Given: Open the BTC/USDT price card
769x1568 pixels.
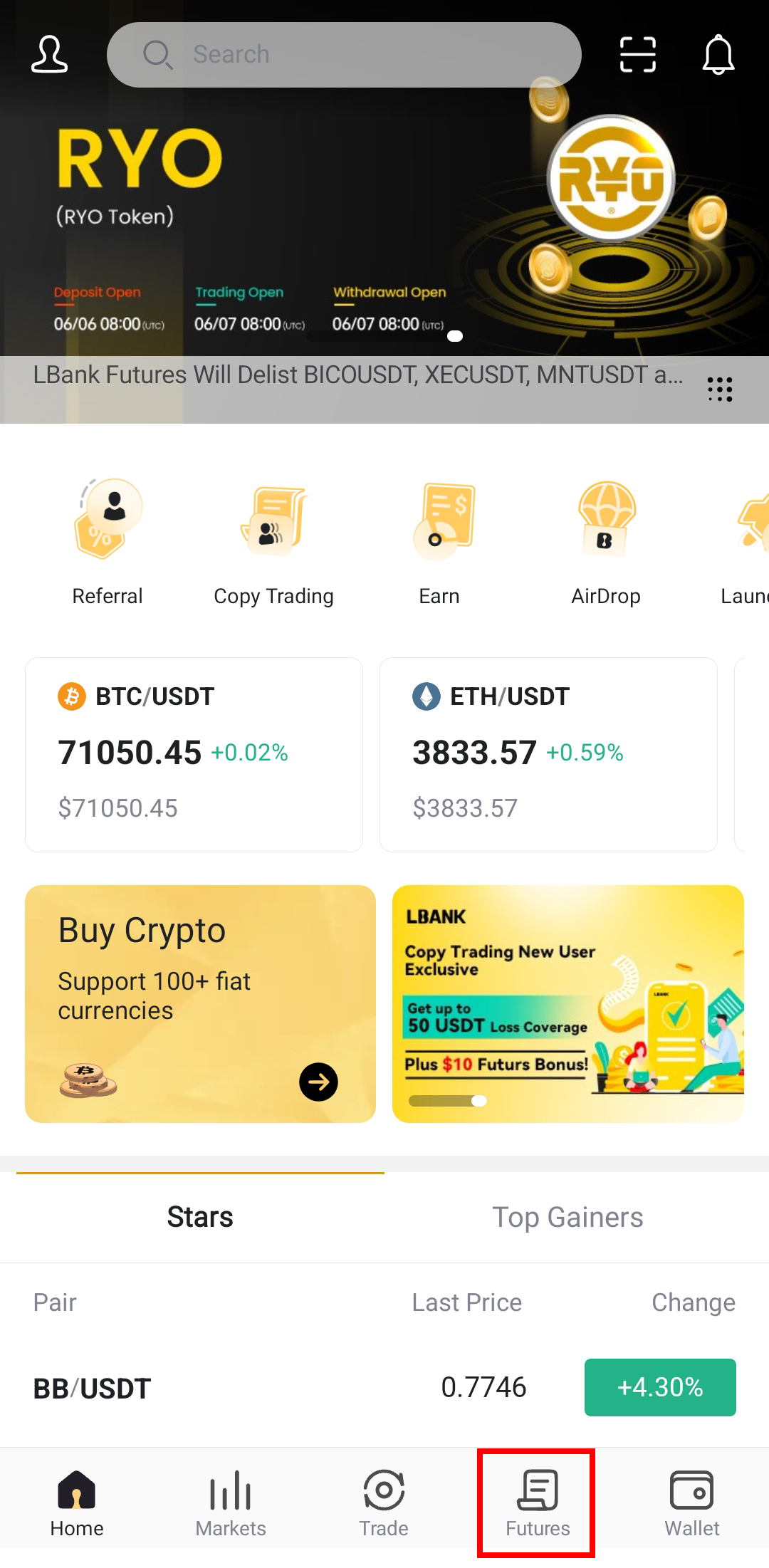Looking at the screenshot, I should (194, 755).
